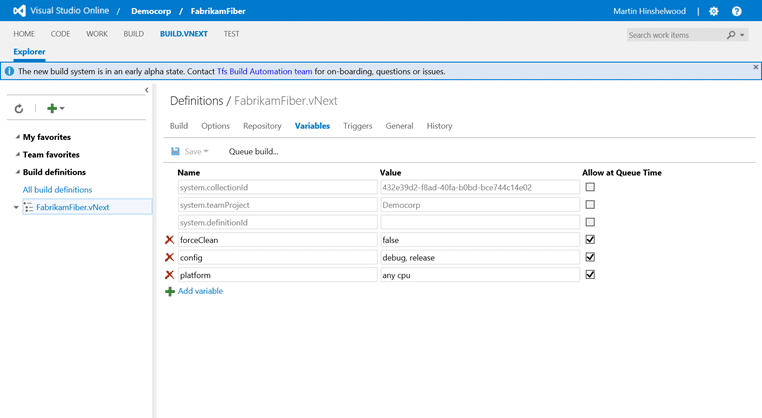Image resolution: width=762 pixels, height=418 pixels.
Task: Delete the config variable with red X
Action: (169, 257)
